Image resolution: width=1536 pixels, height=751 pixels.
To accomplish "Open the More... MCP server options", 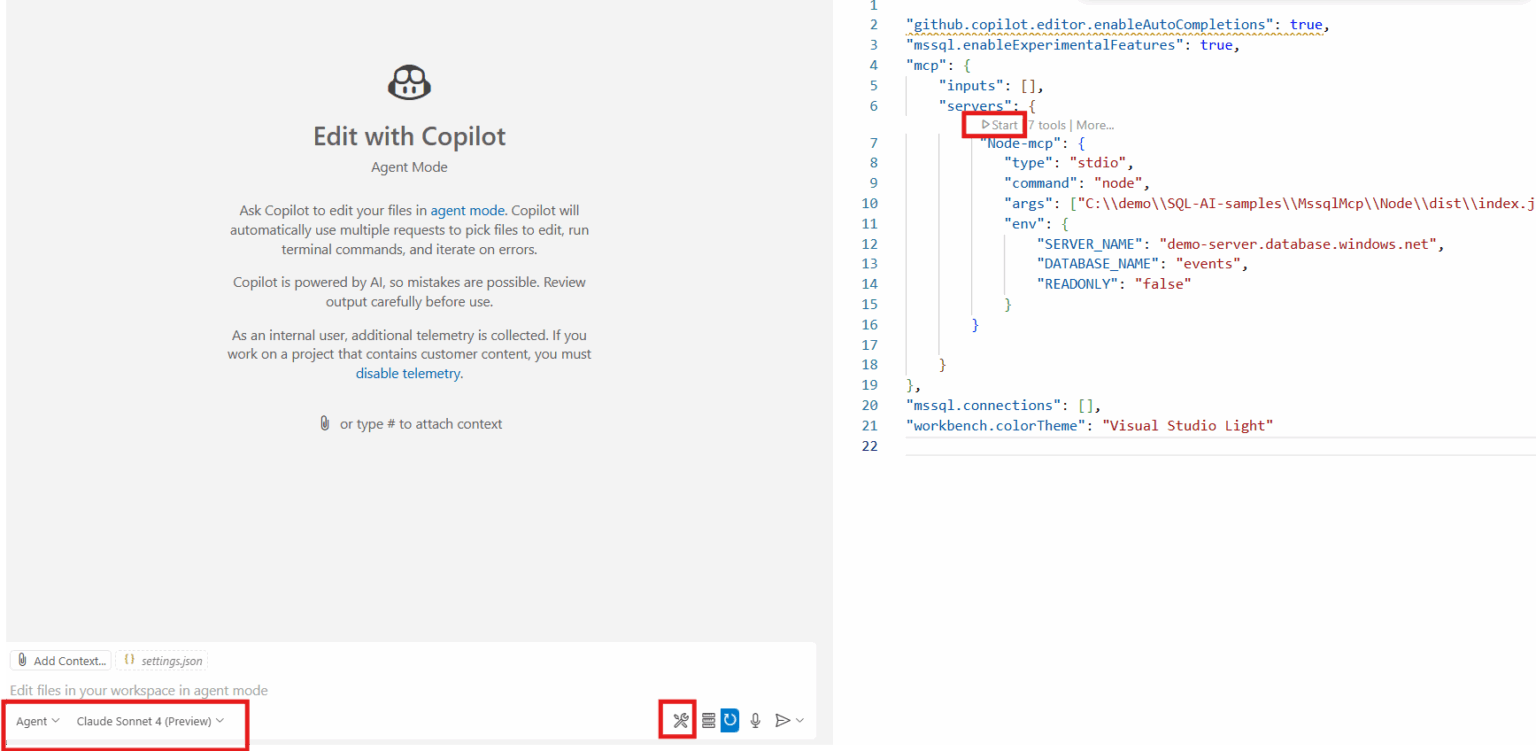I will tap(1093, 124).
